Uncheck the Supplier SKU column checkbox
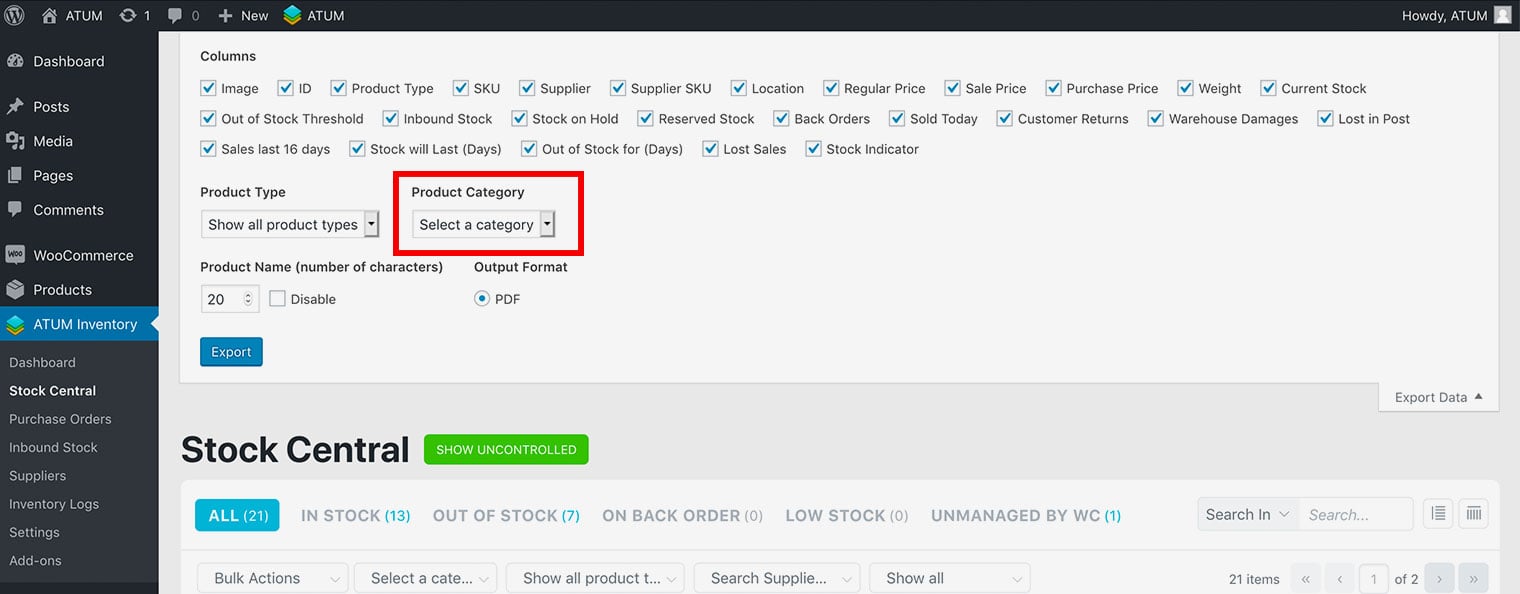The height and width of the screenshot is (594, 1520). click(x=618, y=88)
